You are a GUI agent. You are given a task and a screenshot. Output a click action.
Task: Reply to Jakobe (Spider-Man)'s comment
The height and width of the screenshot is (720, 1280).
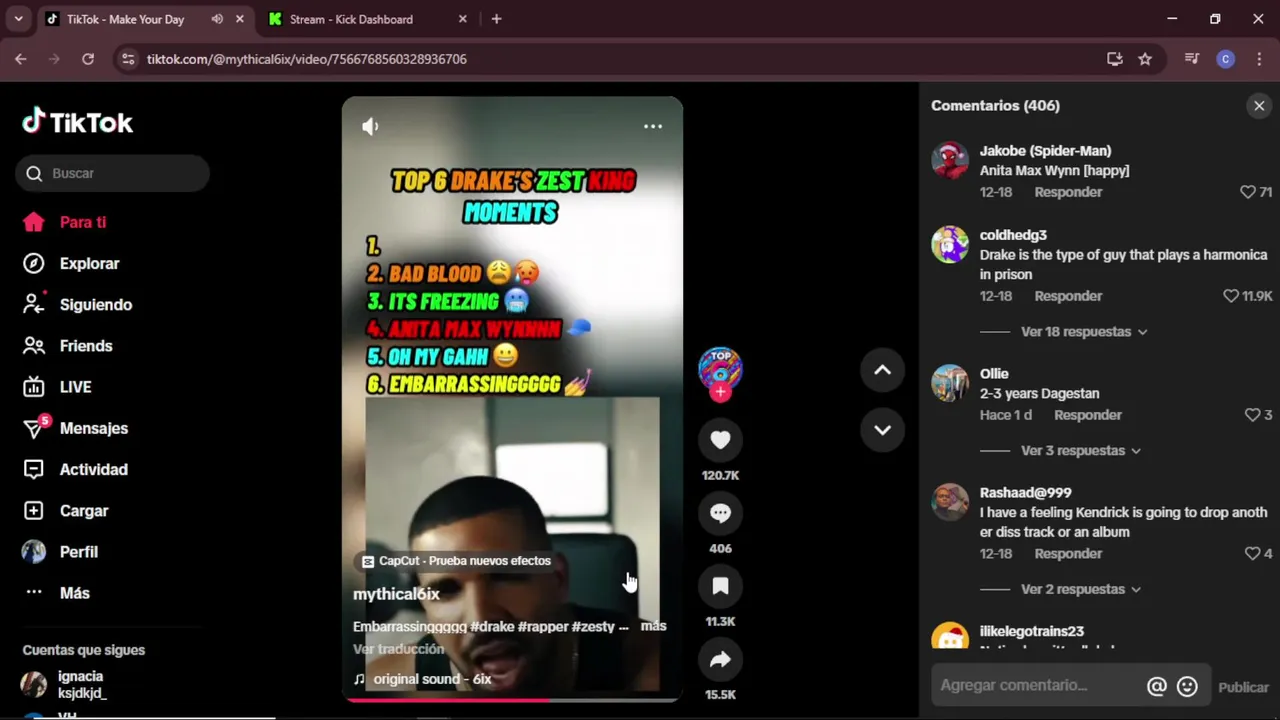pos(1068,192)
